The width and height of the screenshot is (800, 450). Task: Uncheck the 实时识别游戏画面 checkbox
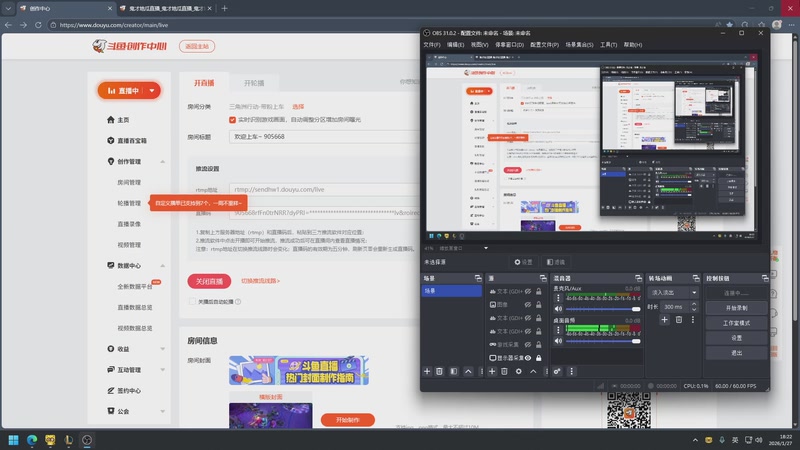[x=233, y=120]
